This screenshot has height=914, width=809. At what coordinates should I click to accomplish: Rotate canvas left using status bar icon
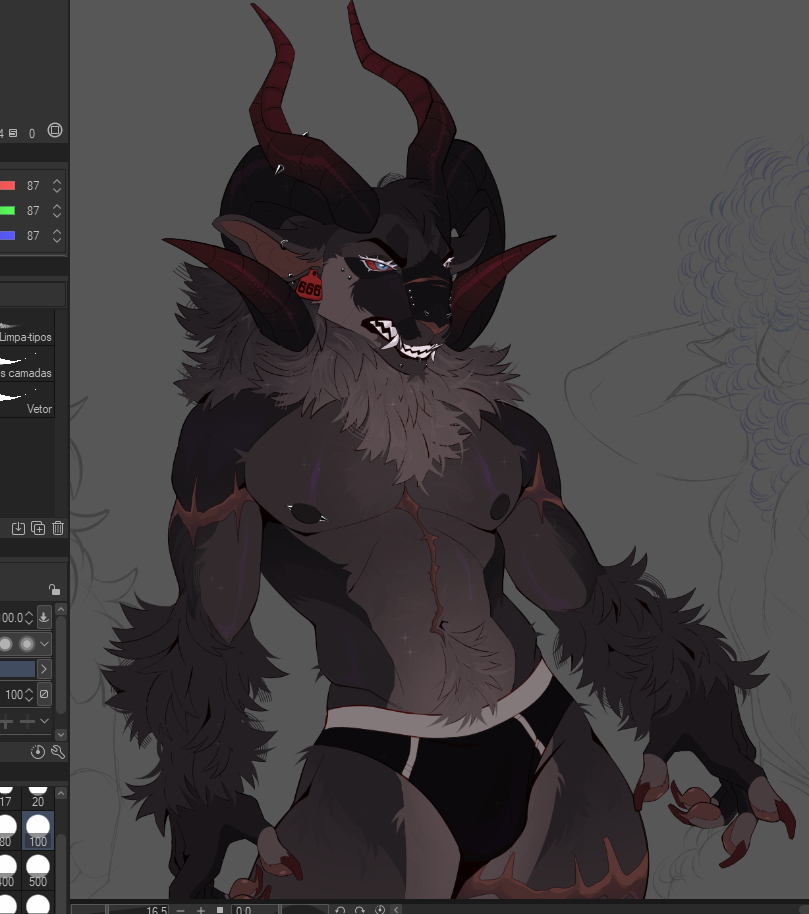click(340, 910)
